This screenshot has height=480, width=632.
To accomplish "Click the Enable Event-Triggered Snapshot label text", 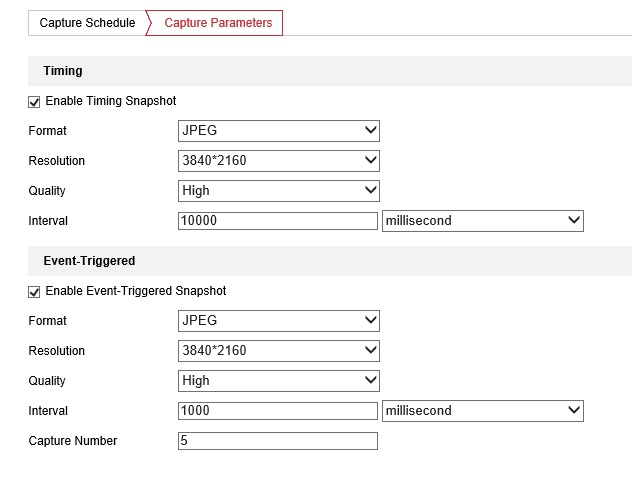I will [136, 291].
